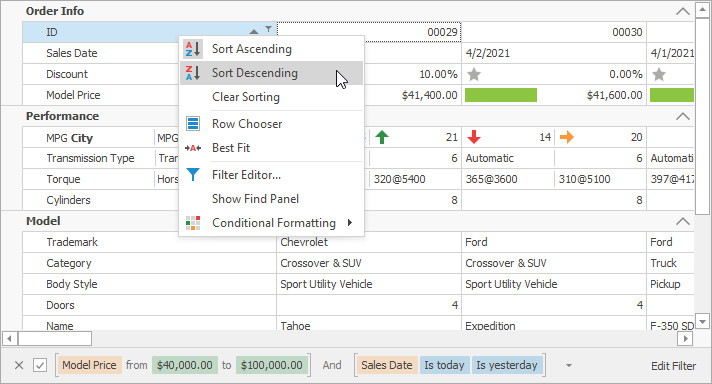Click the Is yesterday filter token
This screenshot has width=712, height=384.
pyautogui.click(x=507, y=365)
